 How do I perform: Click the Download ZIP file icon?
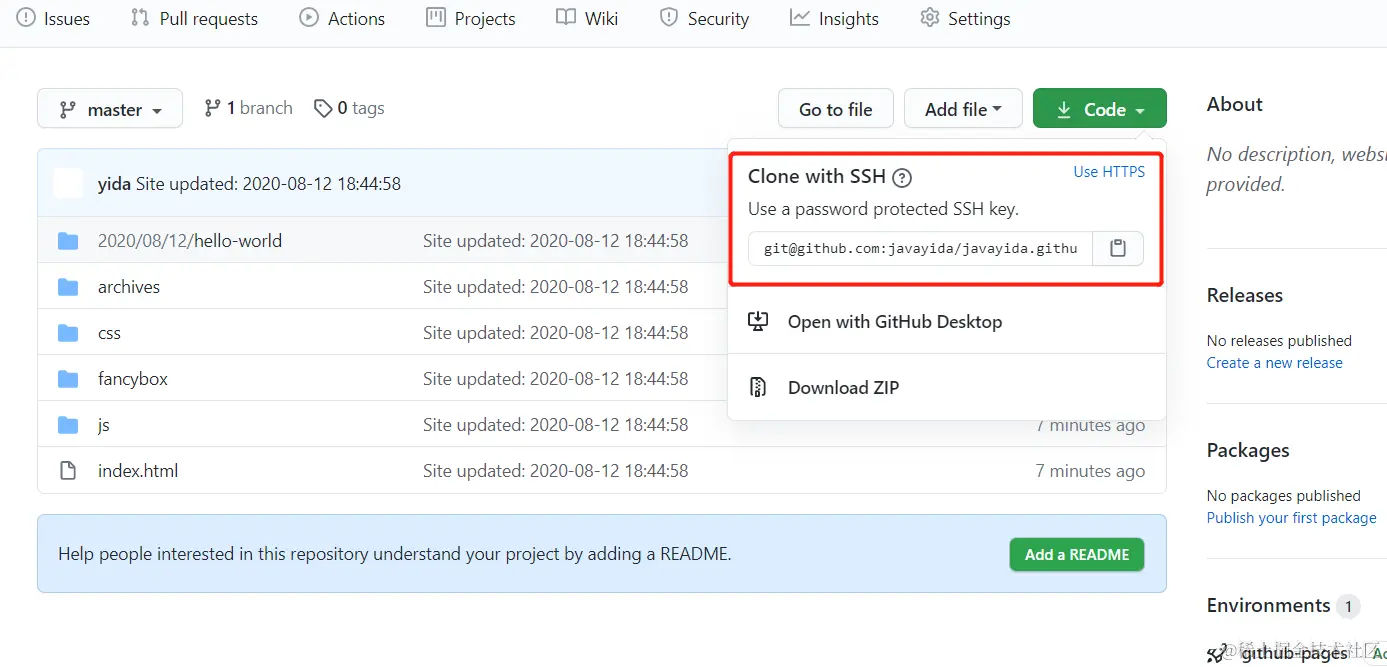[x=758, y=387]
